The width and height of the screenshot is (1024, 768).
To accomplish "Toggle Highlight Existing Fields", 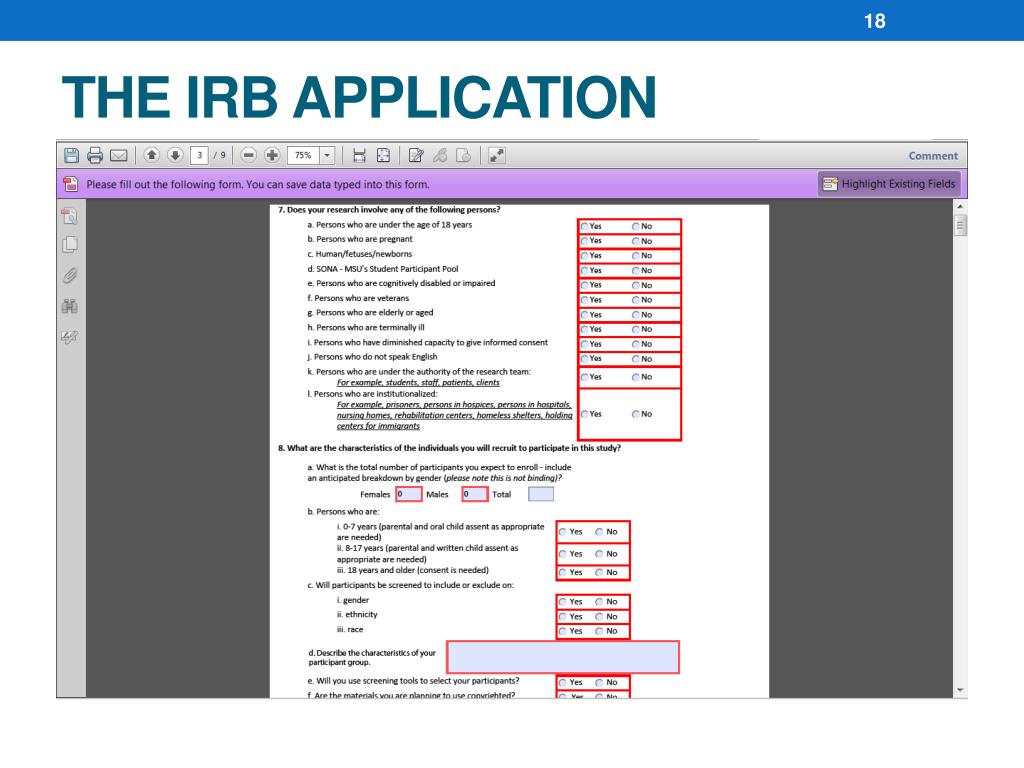I will click(x=889, y=183).
